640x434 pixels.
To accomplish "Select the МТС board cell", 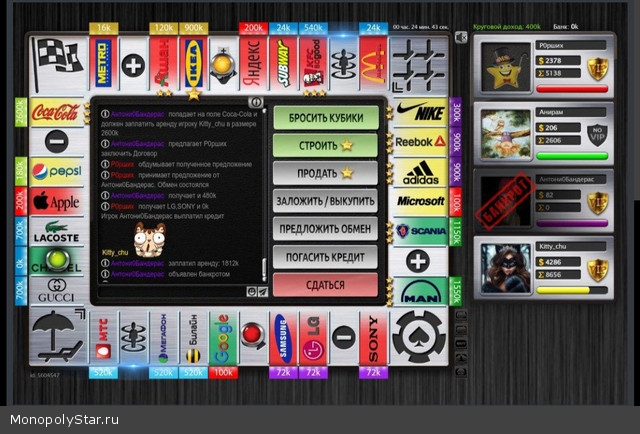I will pos(104,338).
